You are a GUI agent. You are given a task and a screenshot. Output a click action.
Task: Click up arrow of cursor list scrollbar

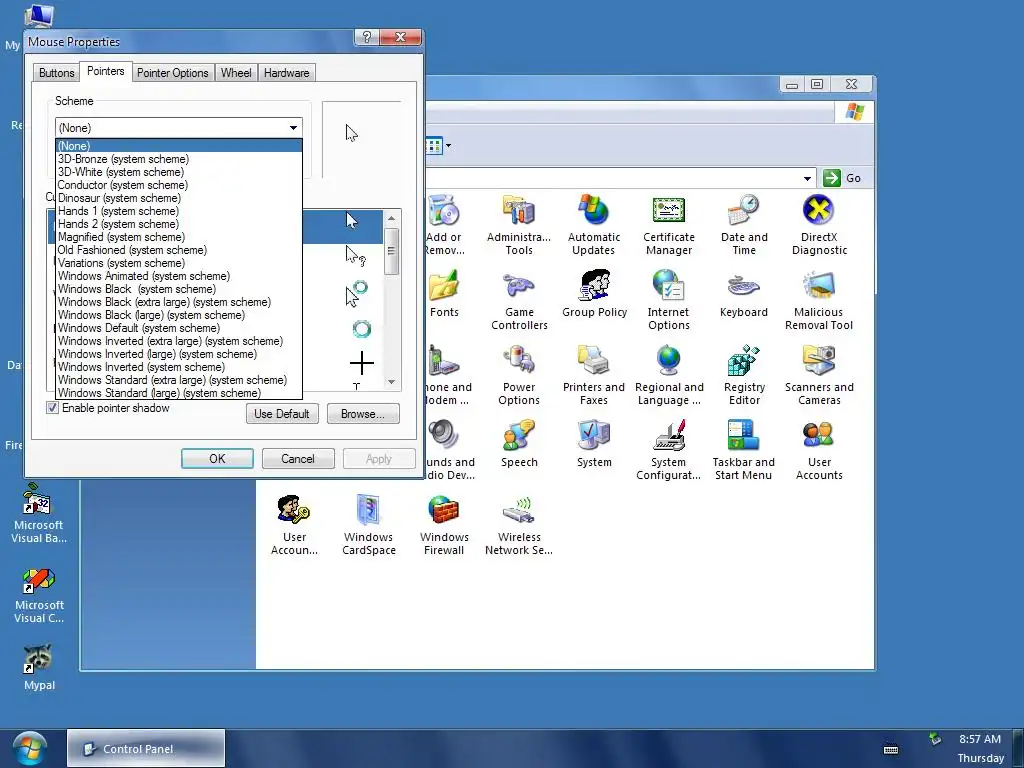coord(391,218)
